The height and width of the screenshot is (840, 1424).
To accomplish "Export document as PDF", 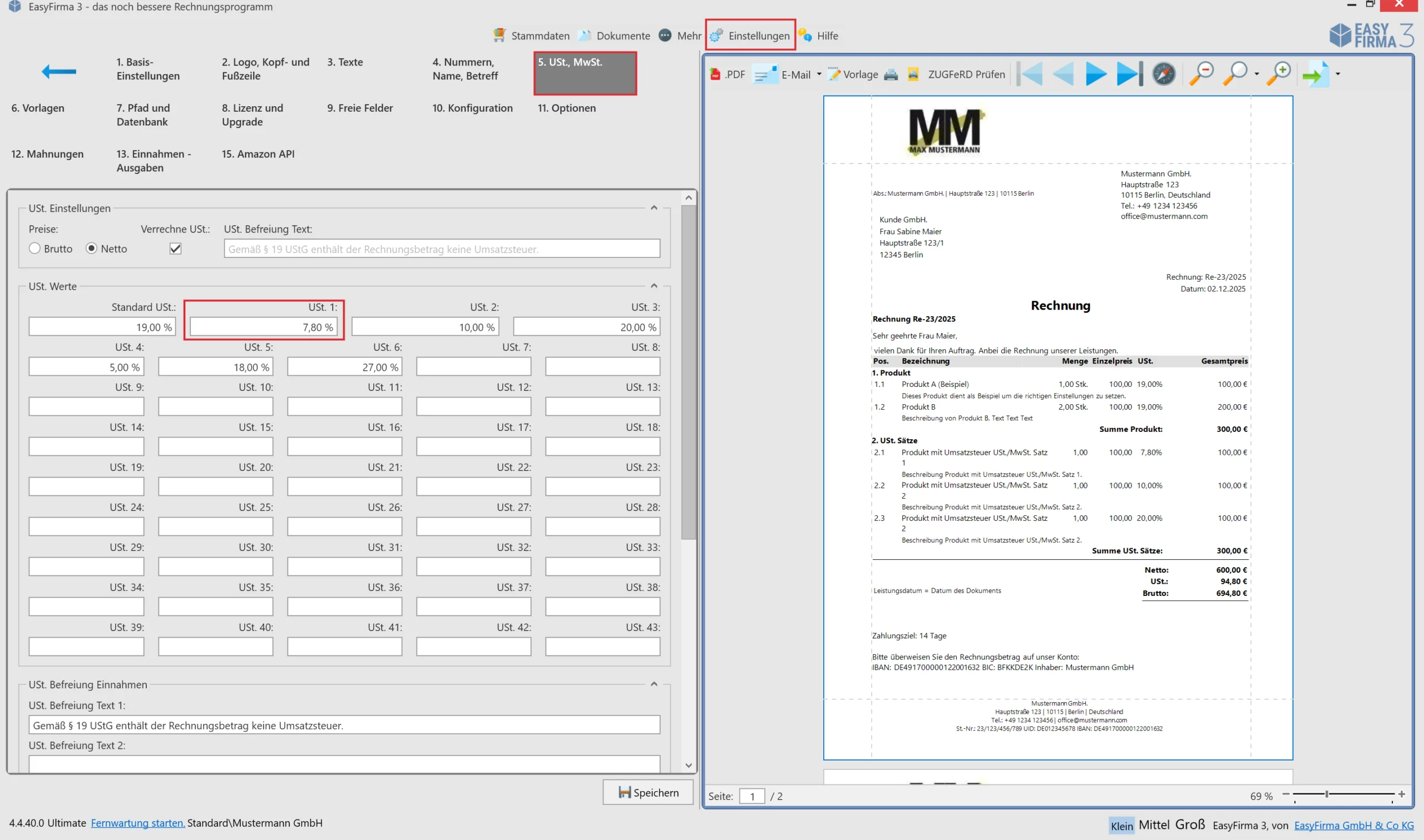I will pos(727,74).
